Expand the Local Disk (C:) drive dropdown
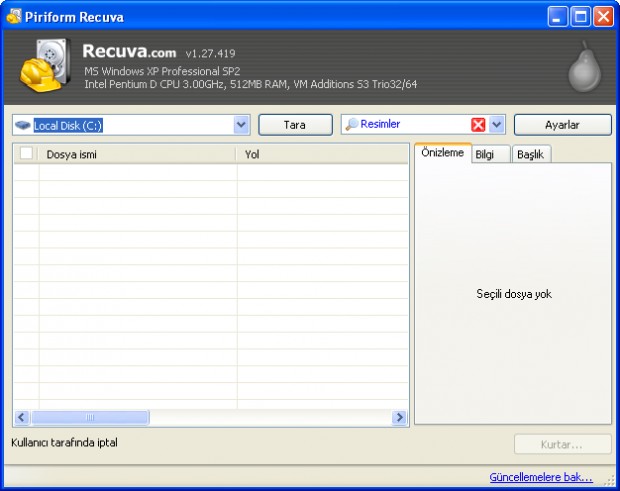Image resolution: width=620 pixels, height=491 pixels. coord(241,125)
